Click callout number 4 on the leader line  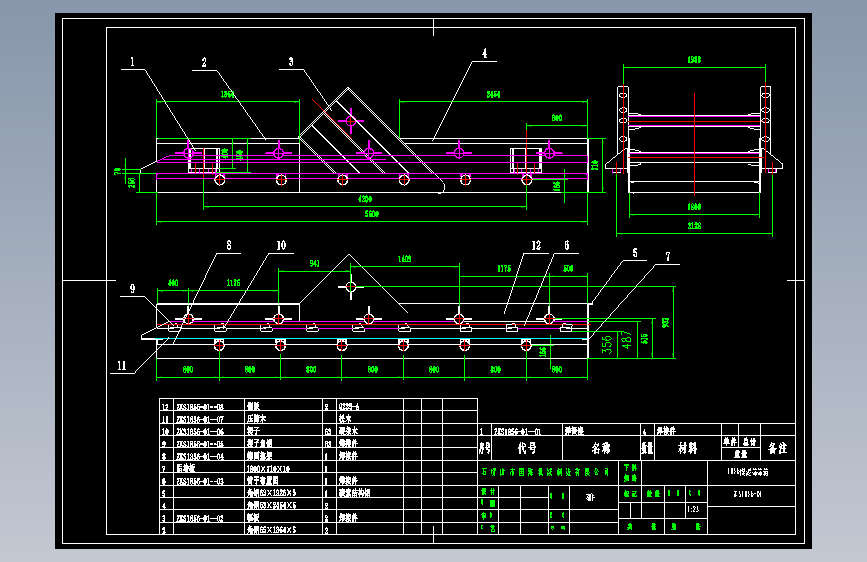click(x=484, y=54)
